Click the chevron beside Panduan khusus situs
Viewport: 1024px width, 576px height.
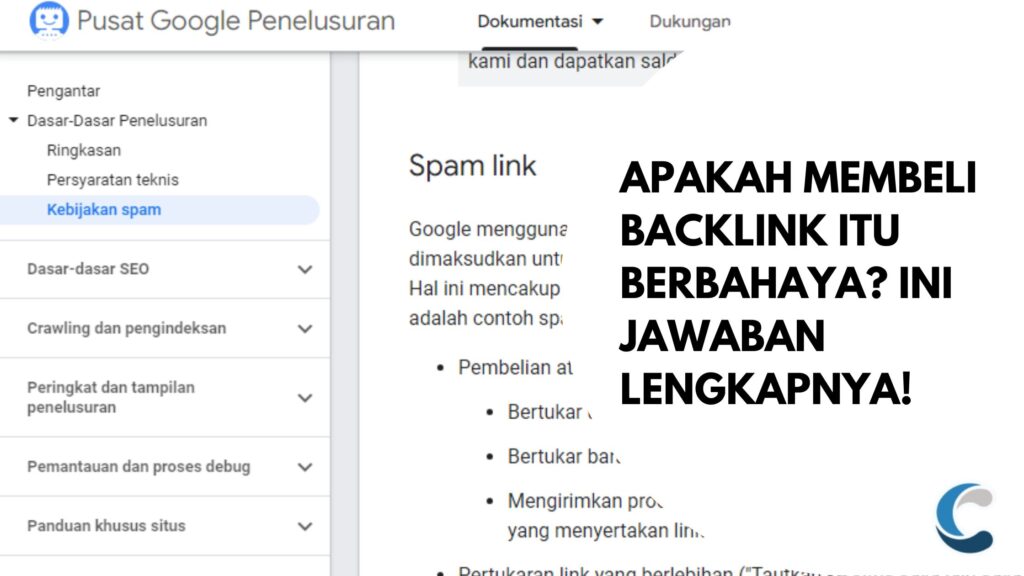tap(305, 525)
